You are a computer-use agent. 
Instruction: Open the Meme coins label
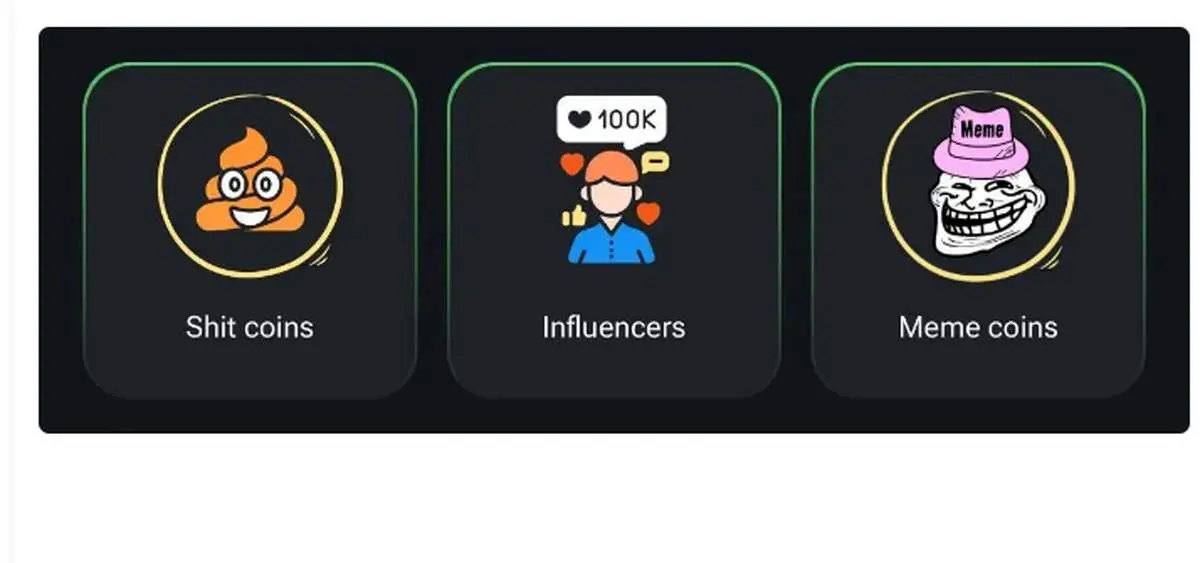(x=978, y=327)
